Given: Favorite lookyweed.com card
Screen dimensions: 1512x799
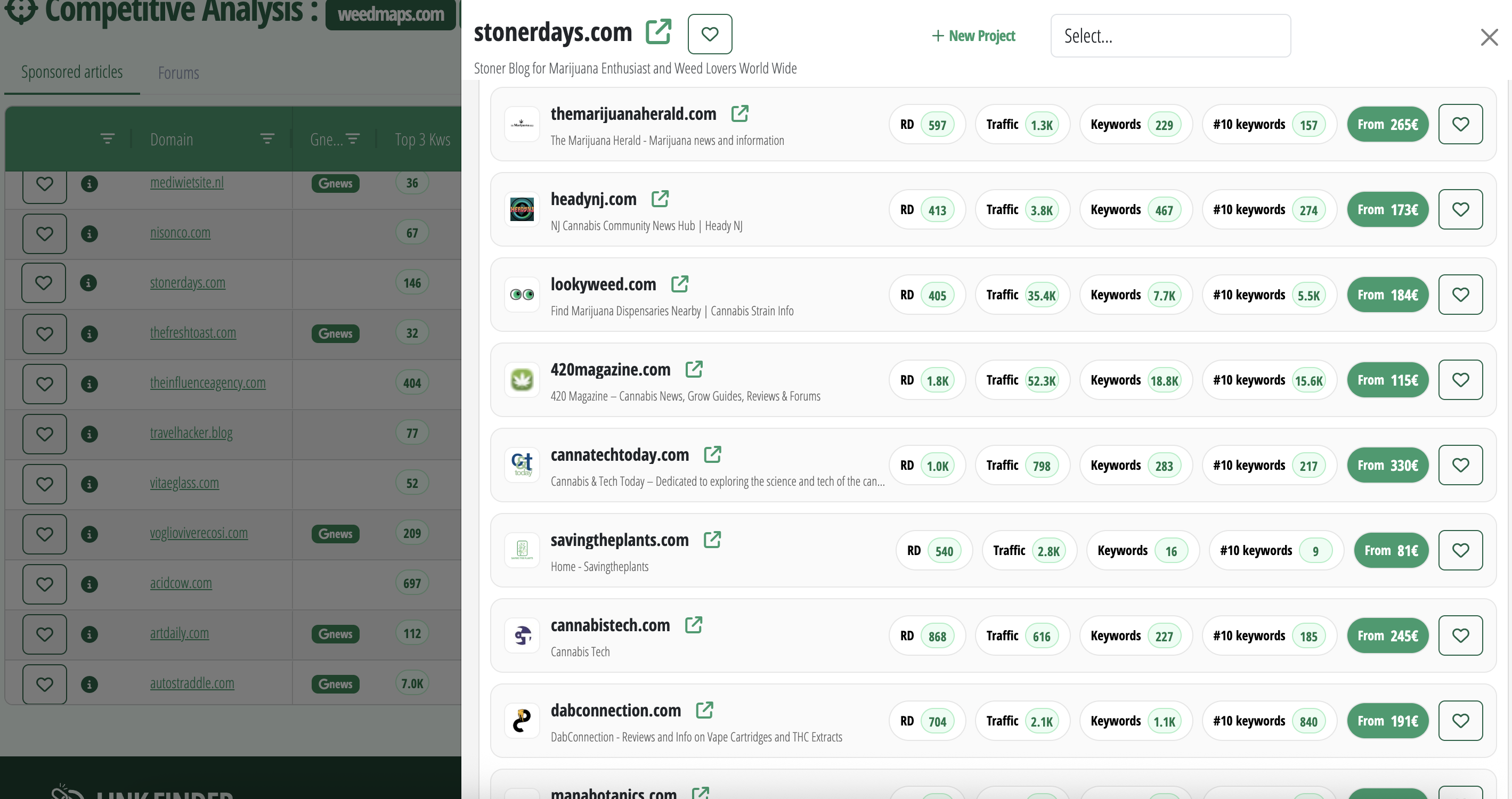Looking at the screenshot, I should tap(1460, 295).
